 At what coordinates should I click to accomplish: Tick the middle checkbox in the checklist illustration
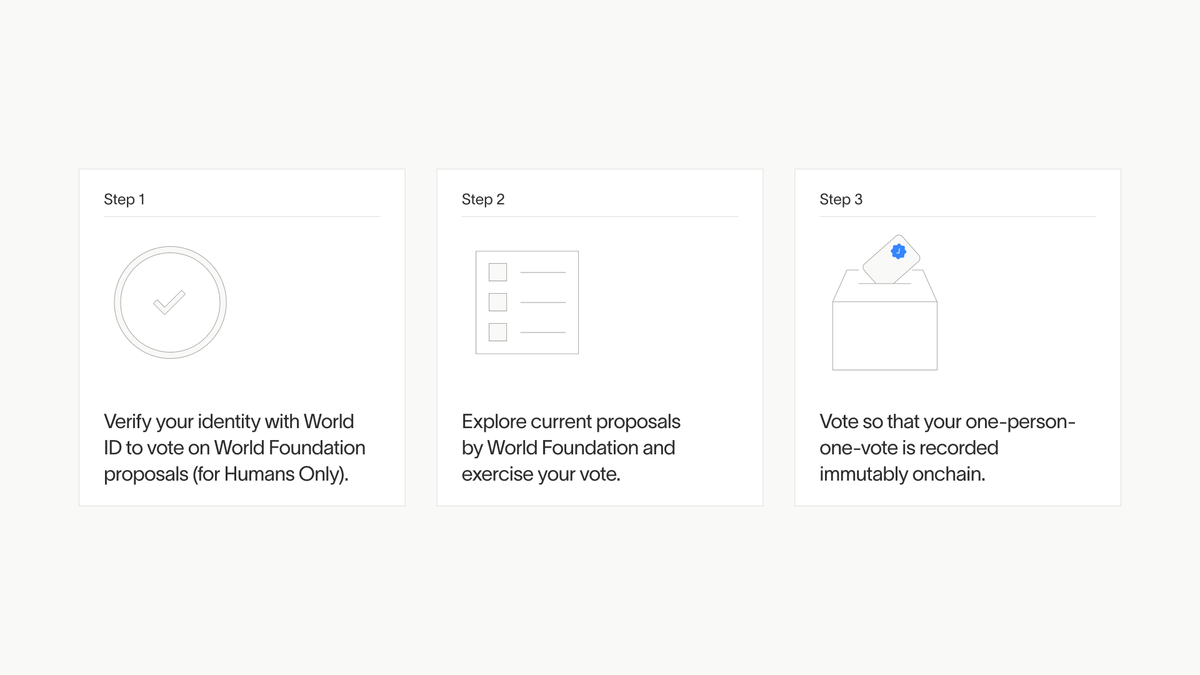tap(497, 302)
